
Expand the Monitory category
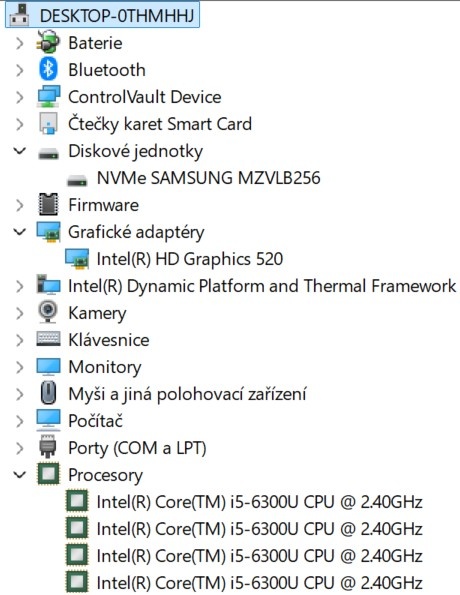pyautogui.click(x=20, y=367)
